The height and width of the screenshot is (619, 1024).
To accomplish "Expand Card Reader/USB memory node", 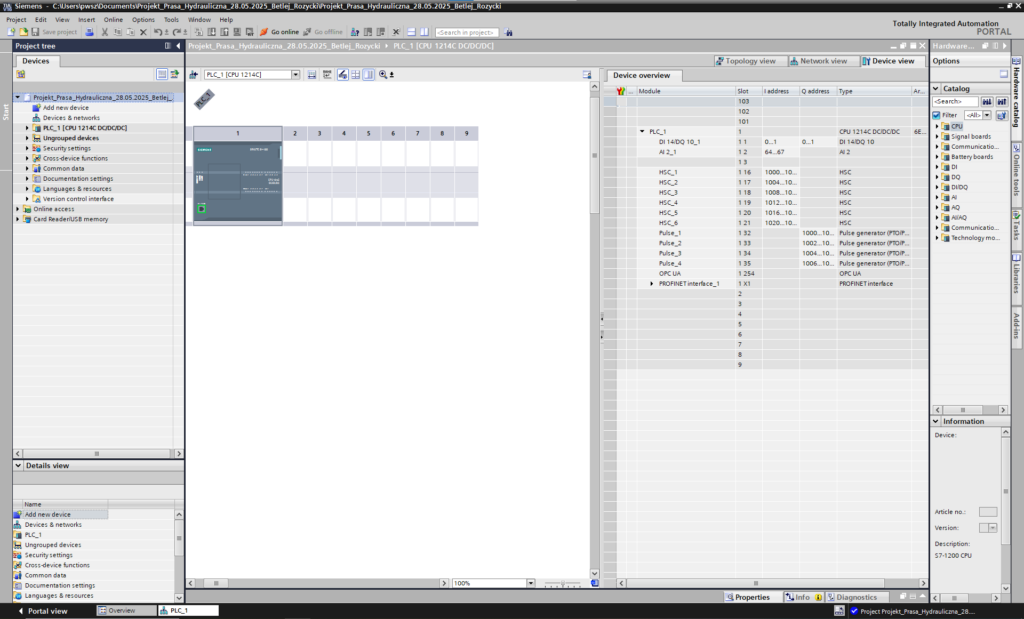I will point(18,219).
